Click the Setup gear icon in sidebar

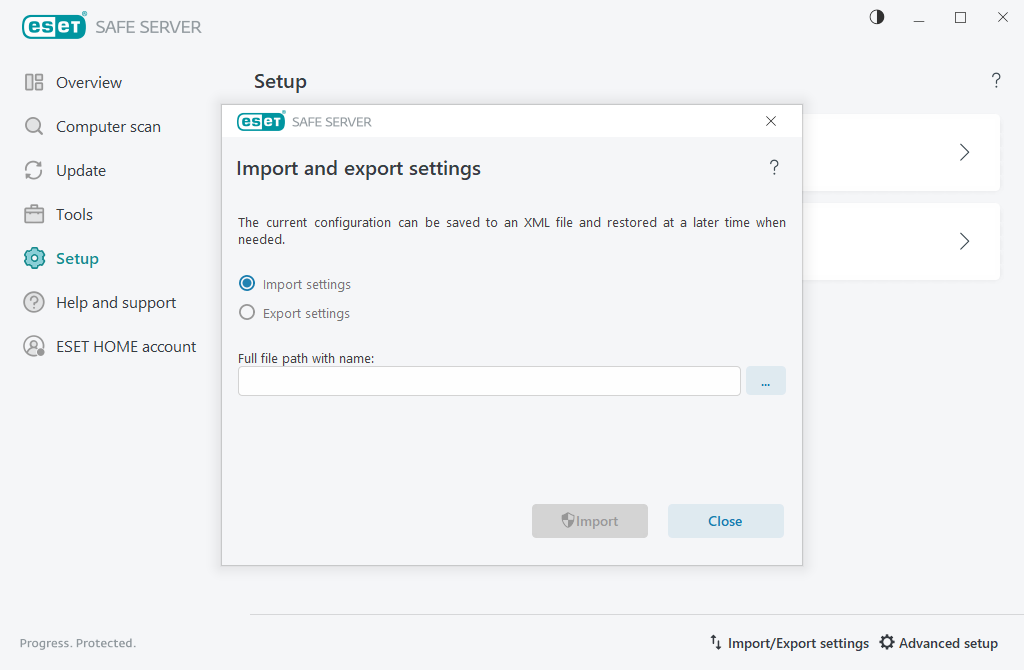[x=34, y=259]
